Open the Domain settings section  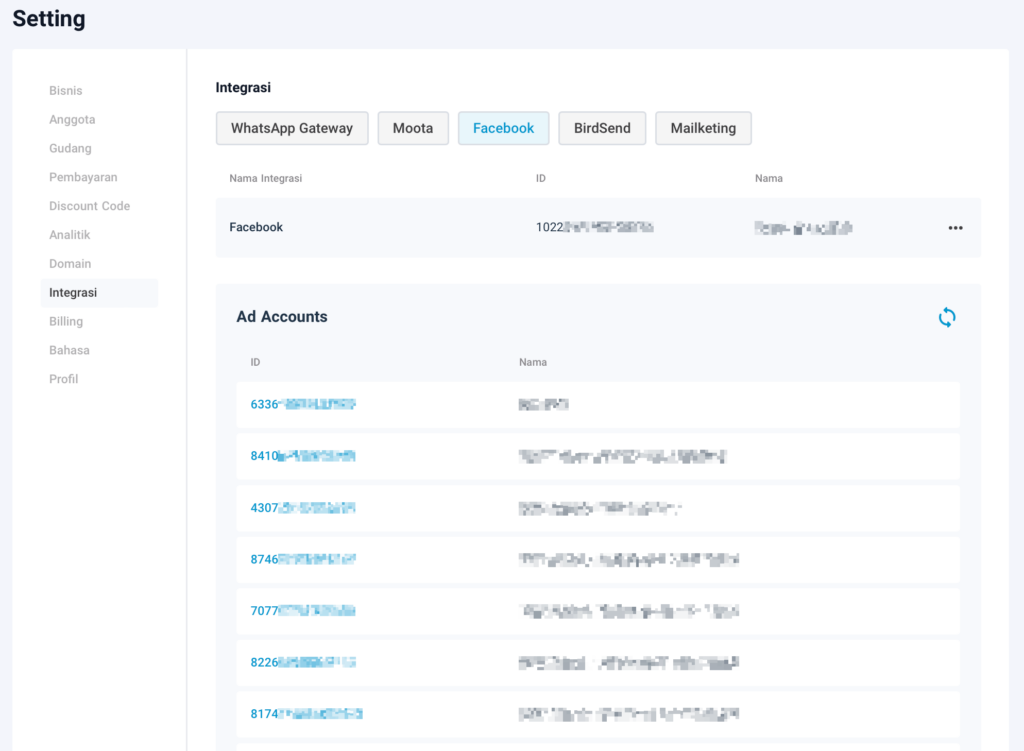click(70, 263)
